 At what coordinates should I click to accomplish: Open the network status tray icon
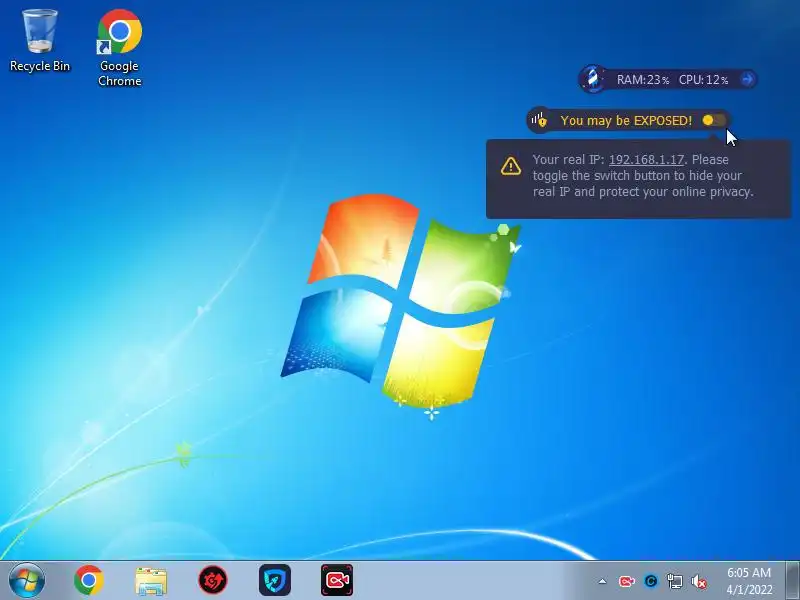[x=674, y=581]
